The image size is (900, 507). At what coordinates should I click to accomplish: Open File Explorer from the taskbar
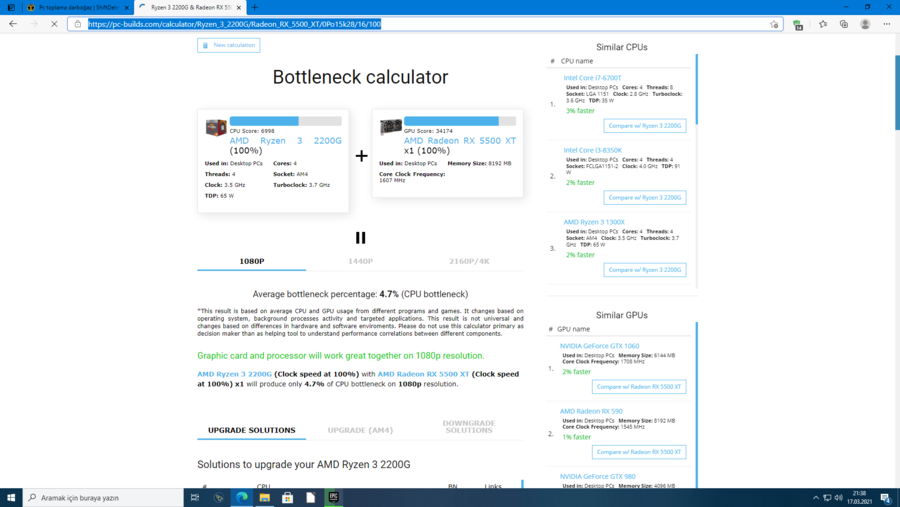265,498
